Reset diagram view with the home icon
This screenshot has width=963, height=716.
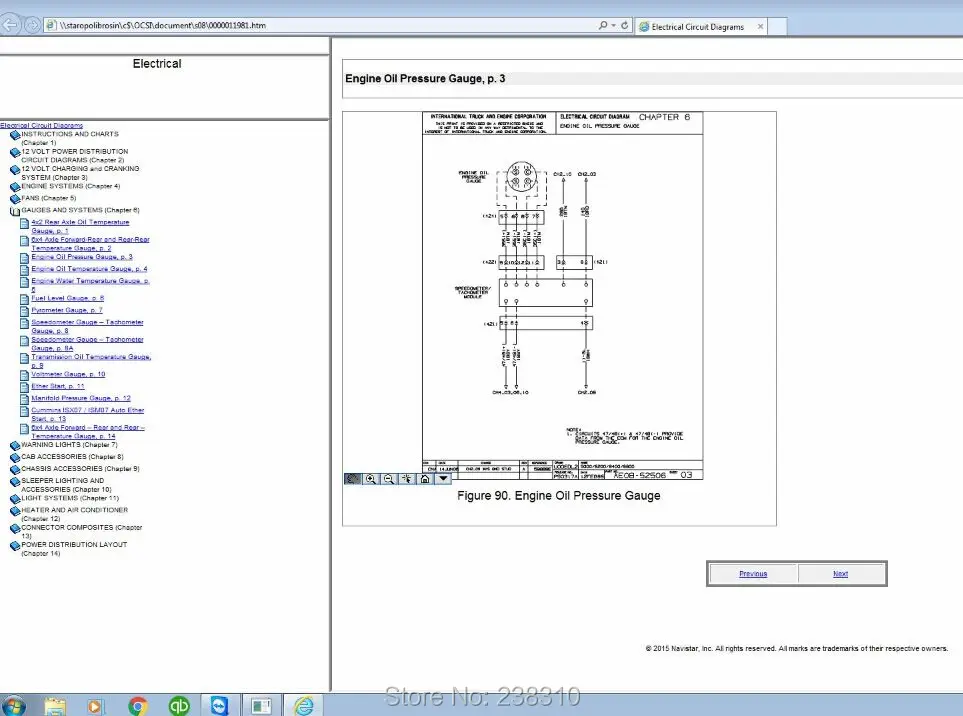pos(425,479)
